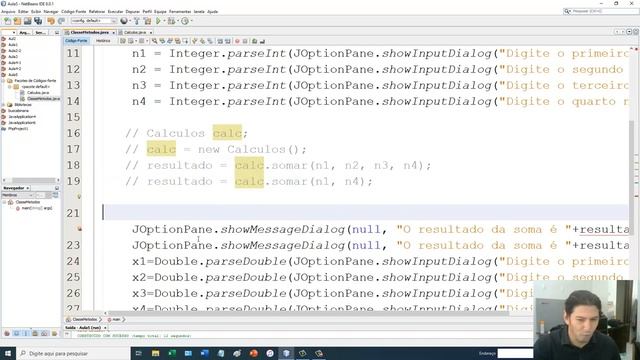The height and width of the screenshot is (360, 640).
Task: Select the Histórico view button
Action: coord(103,41)
